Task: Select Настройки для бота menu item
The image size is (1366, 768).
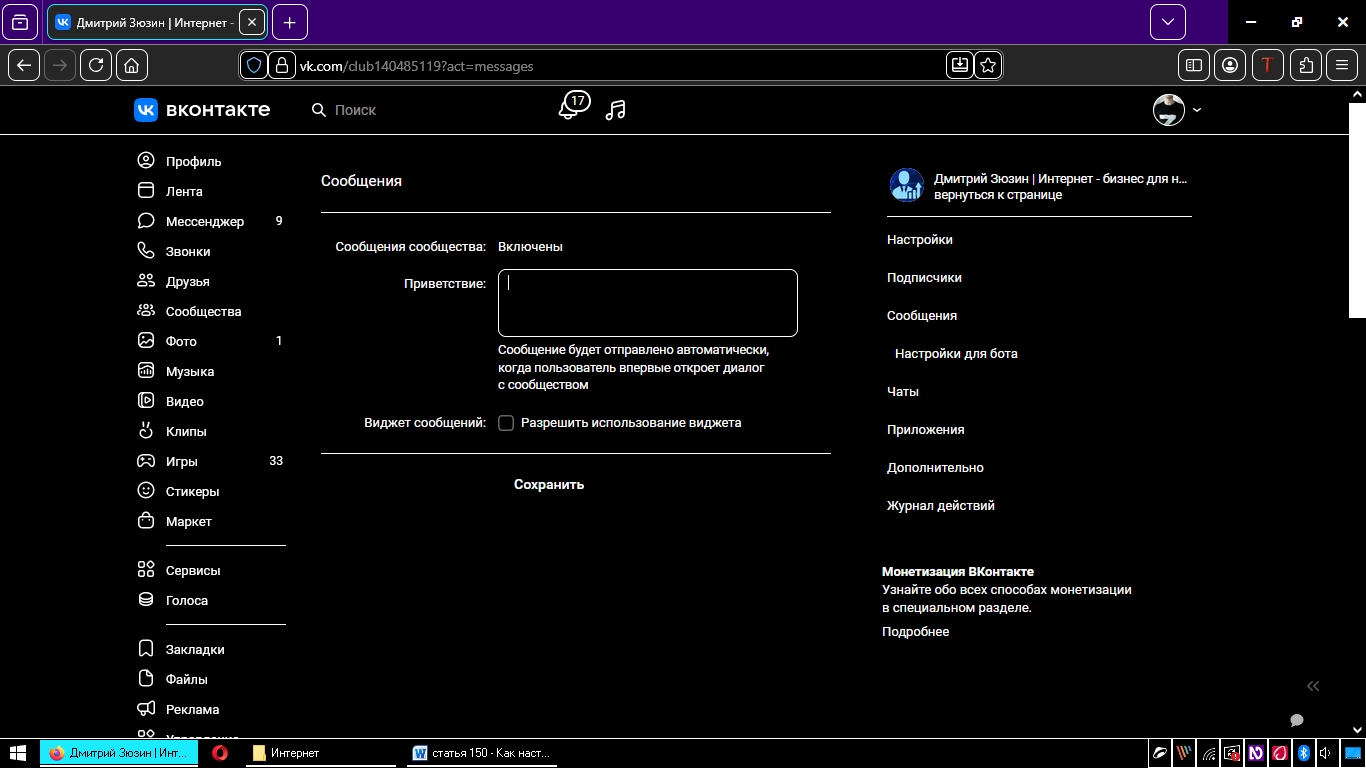Action: [x=955, y=354]
